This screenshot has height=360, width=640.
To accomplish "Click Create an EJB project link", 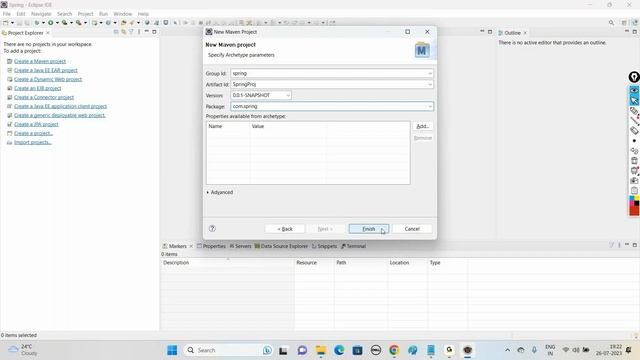I will [x=38, y=88].
